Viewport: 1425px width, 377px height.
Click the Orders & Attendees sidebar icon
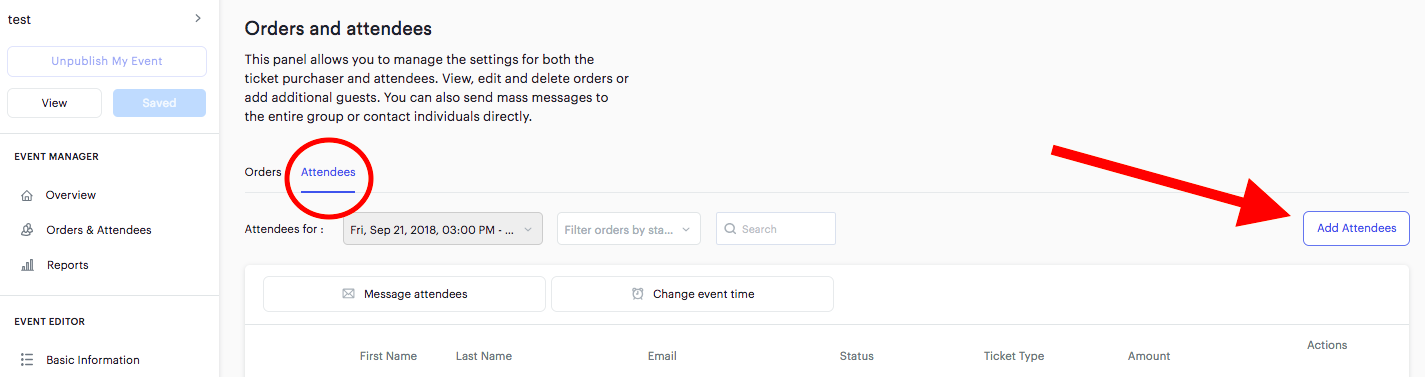pos(27,230)
